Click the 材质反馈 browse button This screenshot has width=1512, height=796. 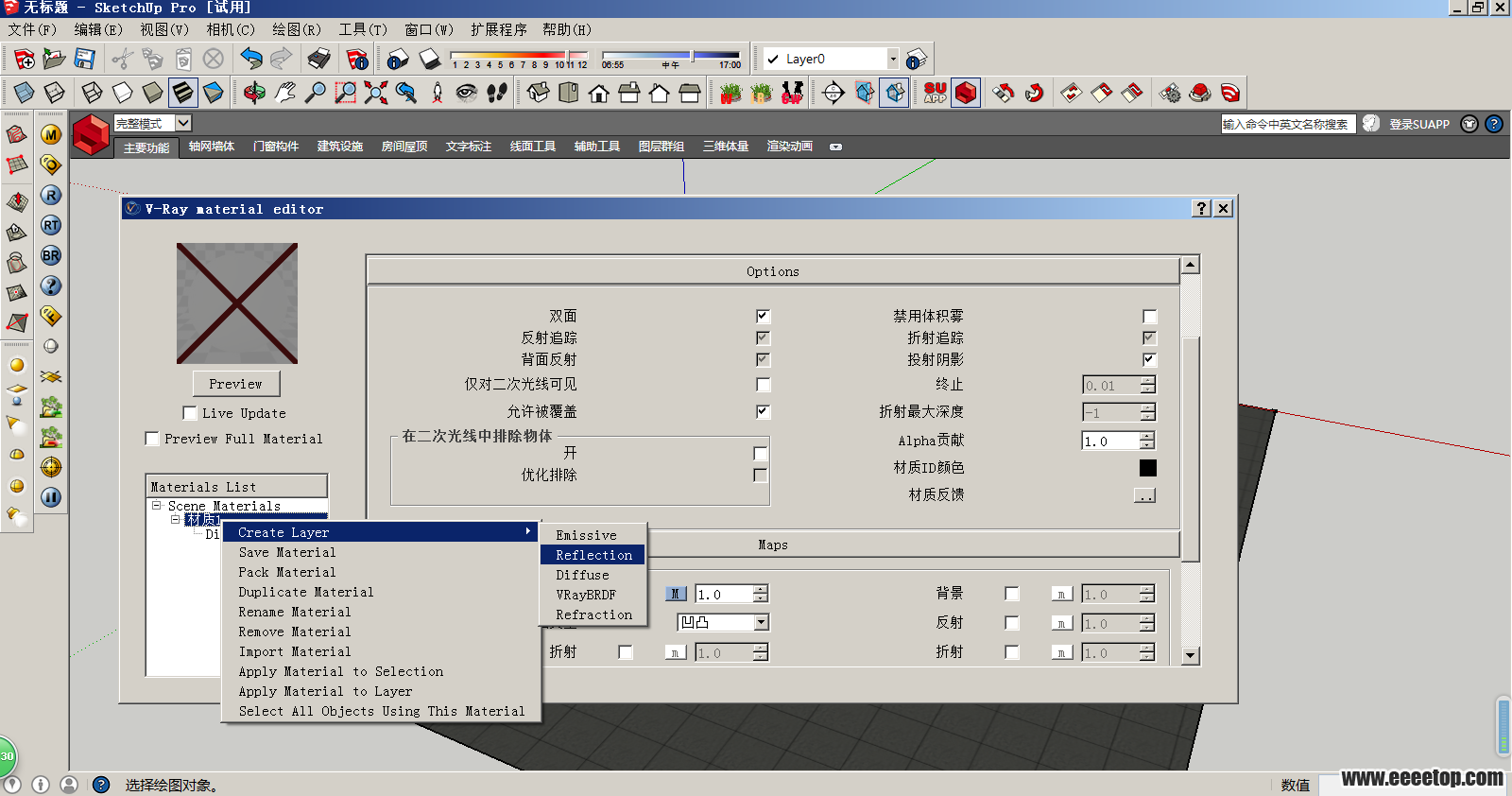tap(1144, 495)
